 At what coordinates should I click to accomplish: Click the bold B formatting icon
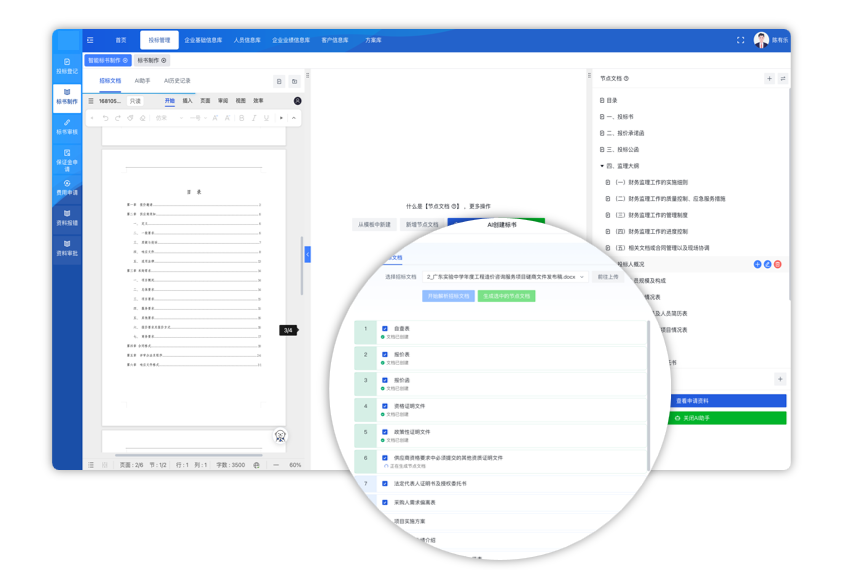pos(241,118)
